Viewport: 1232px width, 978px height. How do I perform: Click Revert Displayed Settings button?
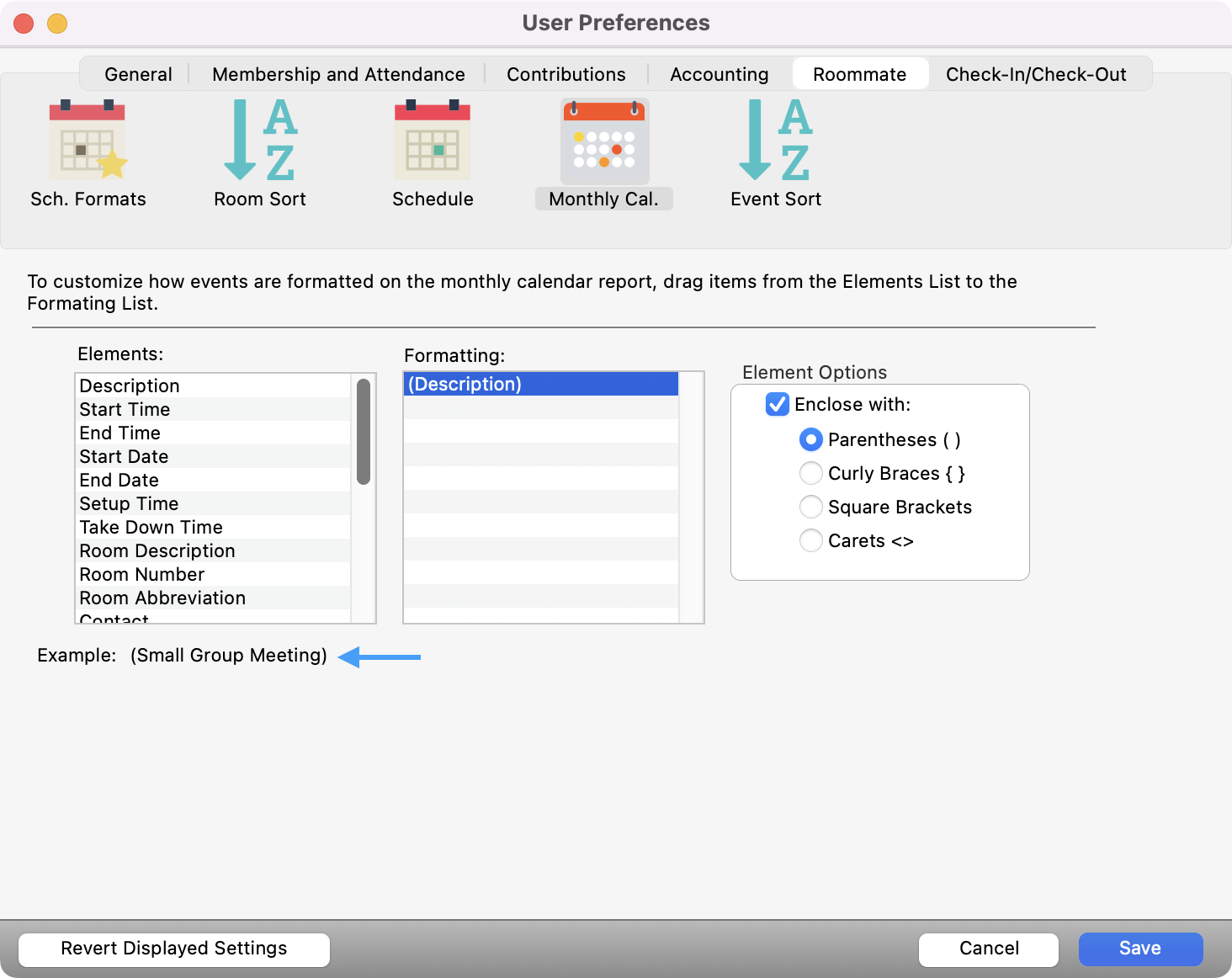tap(174, 949)
